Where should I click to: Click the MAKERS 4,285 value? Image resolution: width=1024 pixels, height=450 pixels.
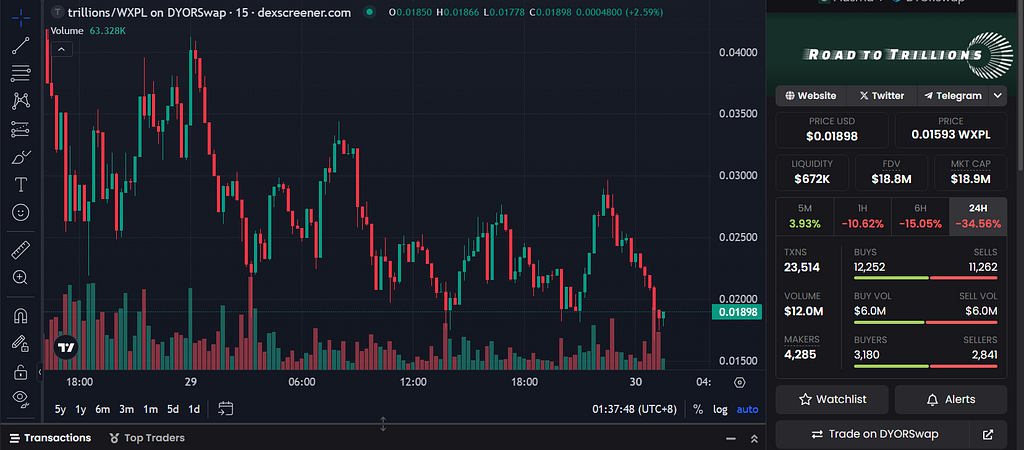click(x=800, y=355)
